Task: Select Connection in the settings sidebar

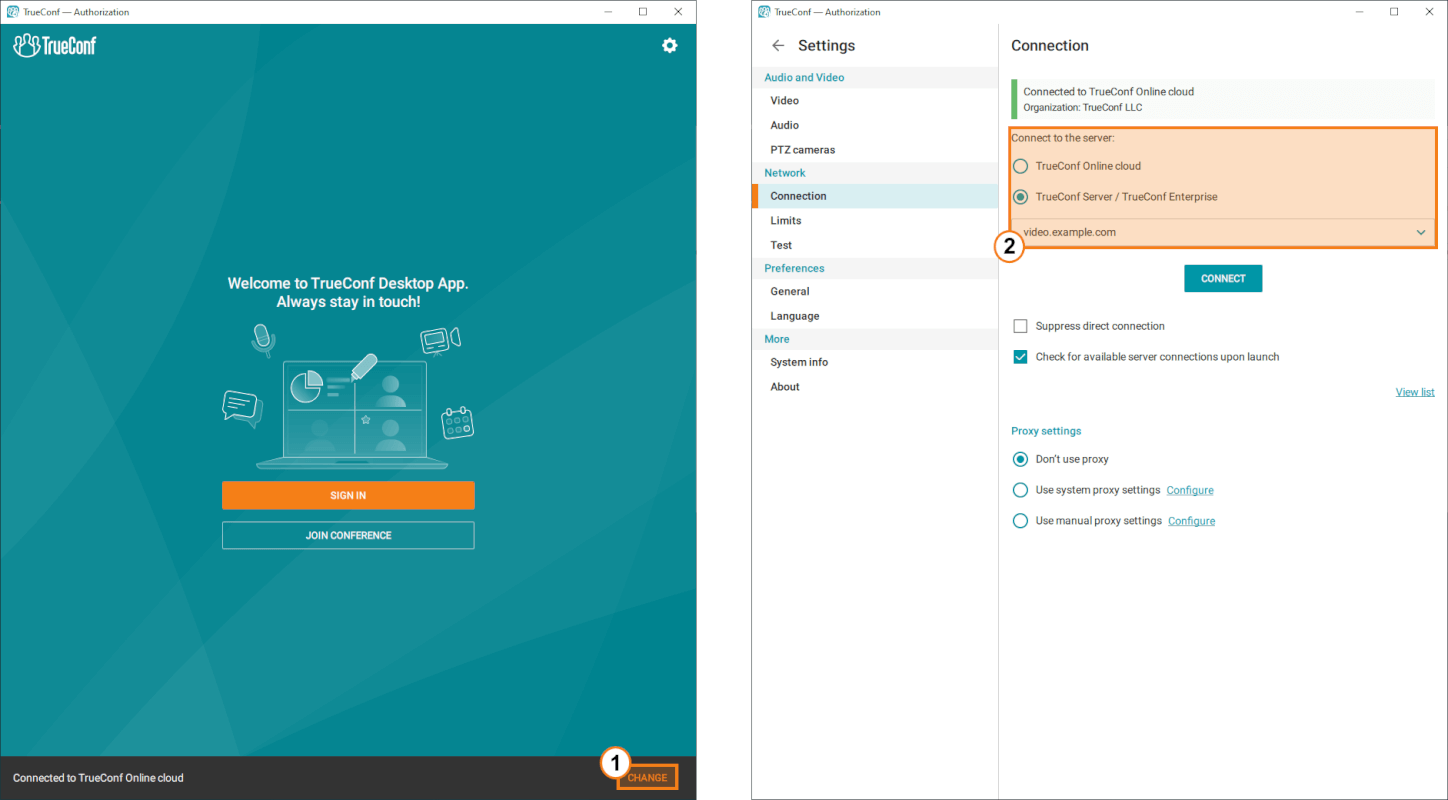Action: click(875, 196)
